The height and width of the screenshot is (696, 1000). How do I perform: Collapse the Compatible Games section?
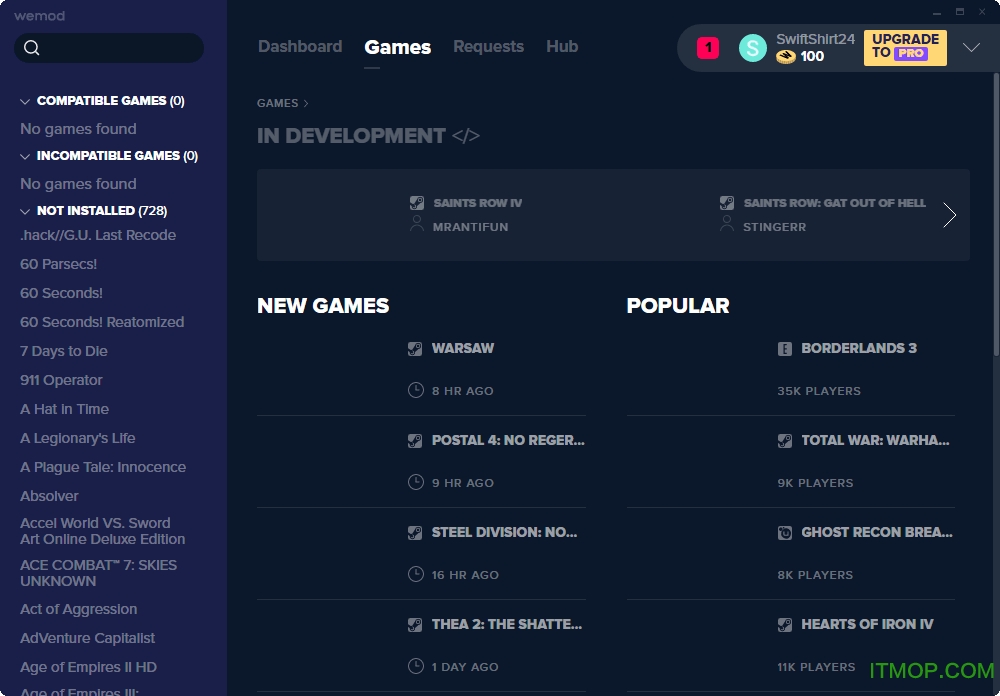(x=26, y=102)
